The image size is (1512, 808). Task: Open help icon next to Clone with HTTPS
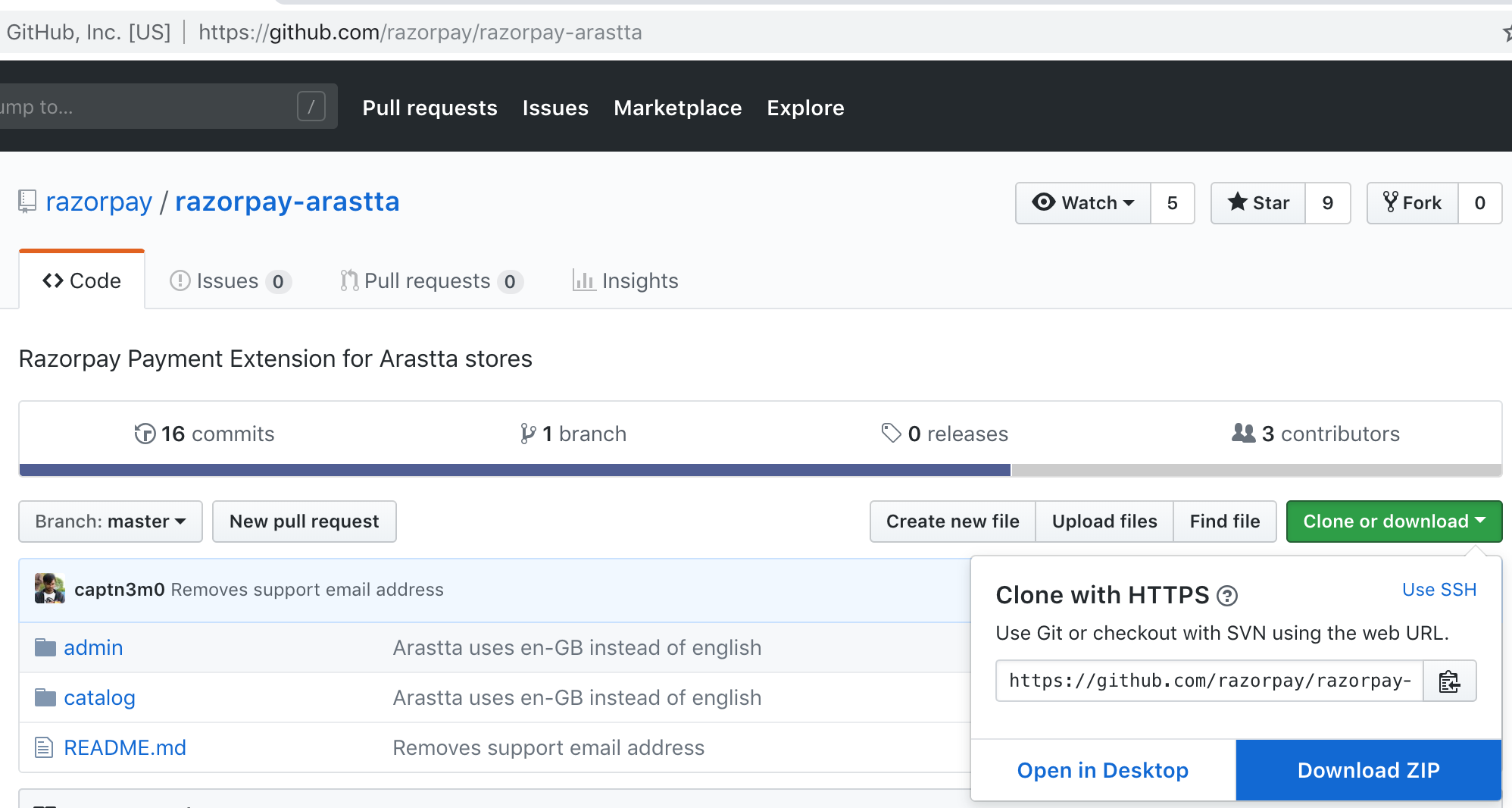pos(1227,596)
